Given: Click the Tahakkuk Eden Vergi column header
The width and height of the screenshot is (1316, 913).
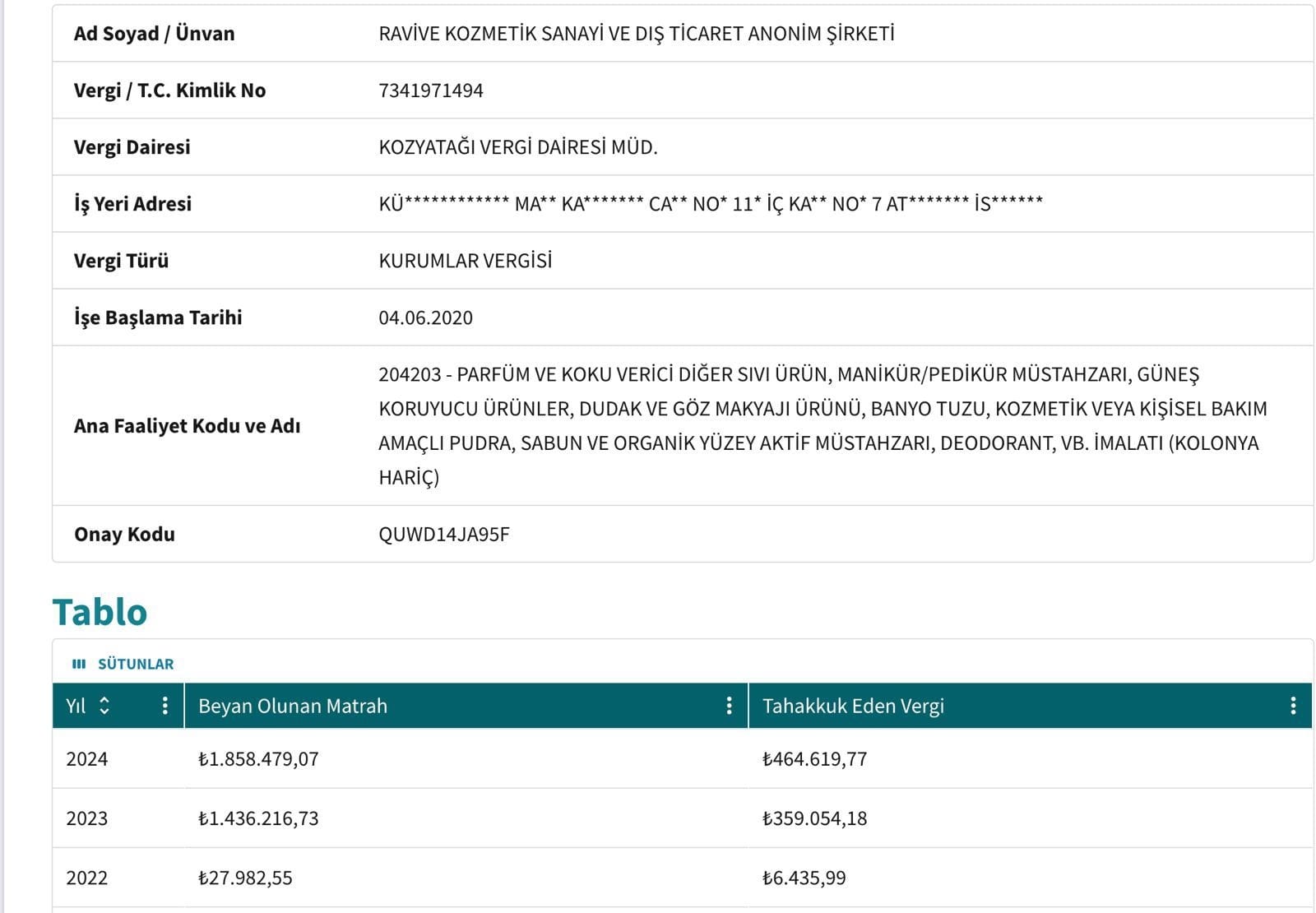Looking at the screenshot, I should [853, 706].
